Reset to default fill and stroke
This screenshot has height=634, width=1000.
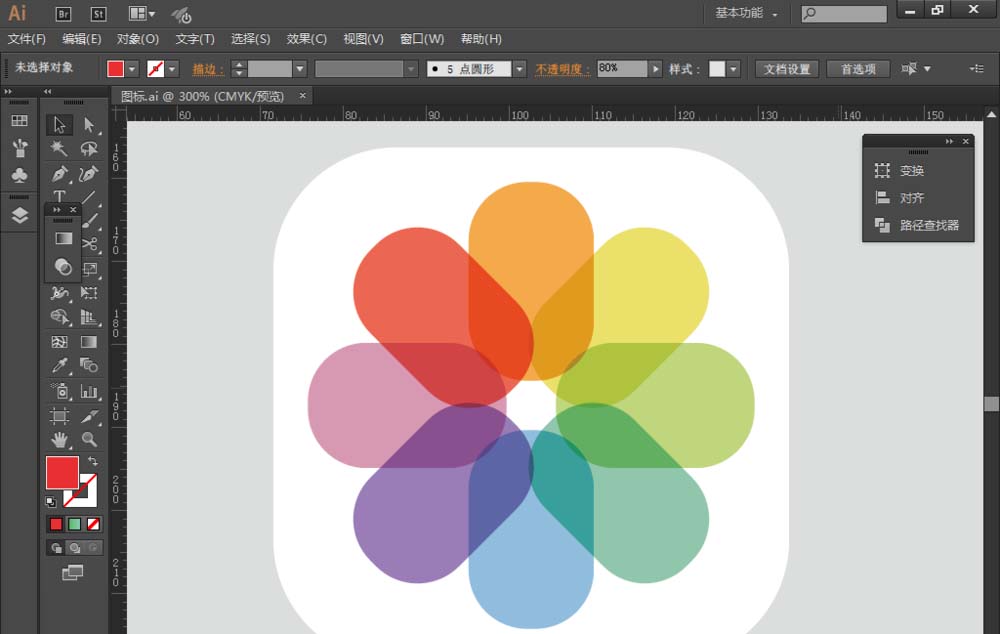[x=50, y=502]
